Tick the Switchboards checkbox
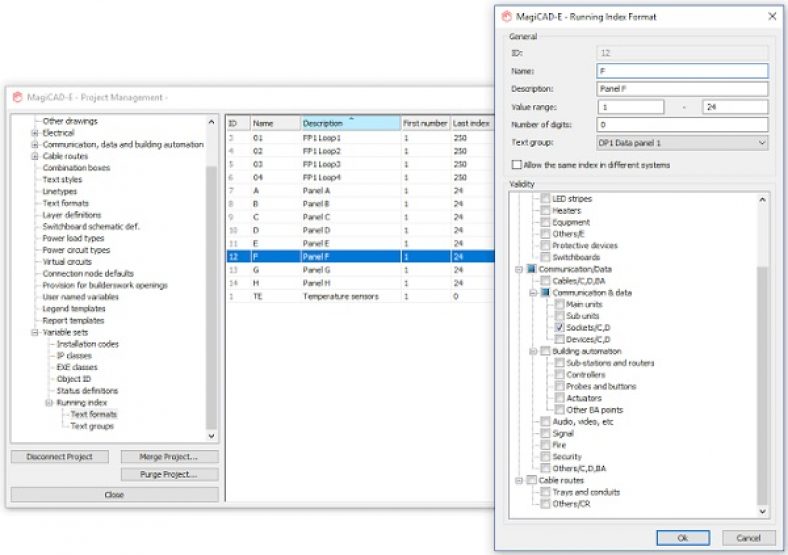Viewport: 788px width, 555px height. click(545, 257)
